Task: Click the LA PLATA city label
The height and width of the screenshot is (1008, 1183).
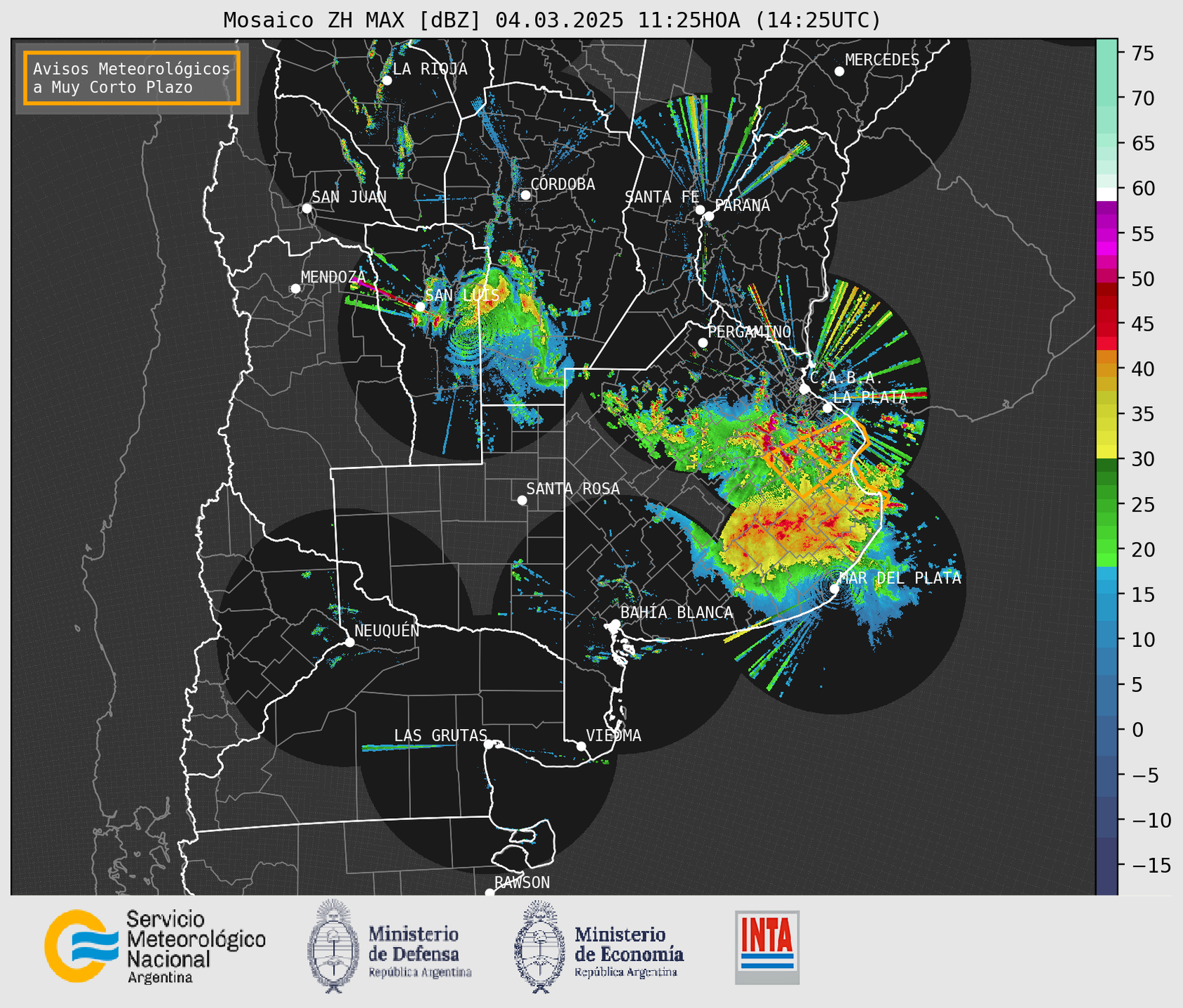Action: point(870,397)
